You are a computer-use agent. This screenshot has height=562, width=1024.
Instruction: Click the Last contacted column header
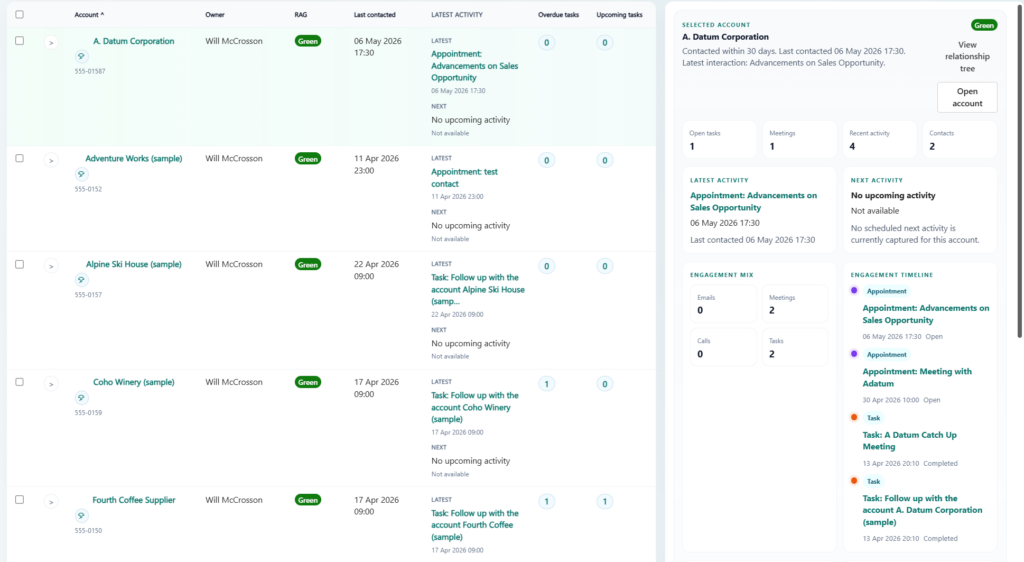click(x=375, y=14)
